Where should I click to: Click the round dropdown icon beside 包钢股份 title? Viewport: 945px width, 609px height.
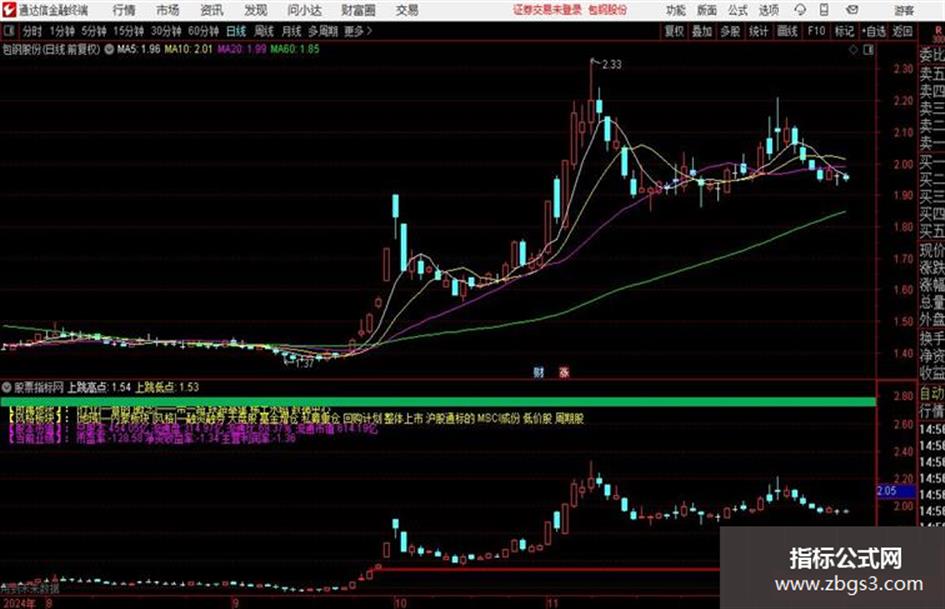[108, 49]
